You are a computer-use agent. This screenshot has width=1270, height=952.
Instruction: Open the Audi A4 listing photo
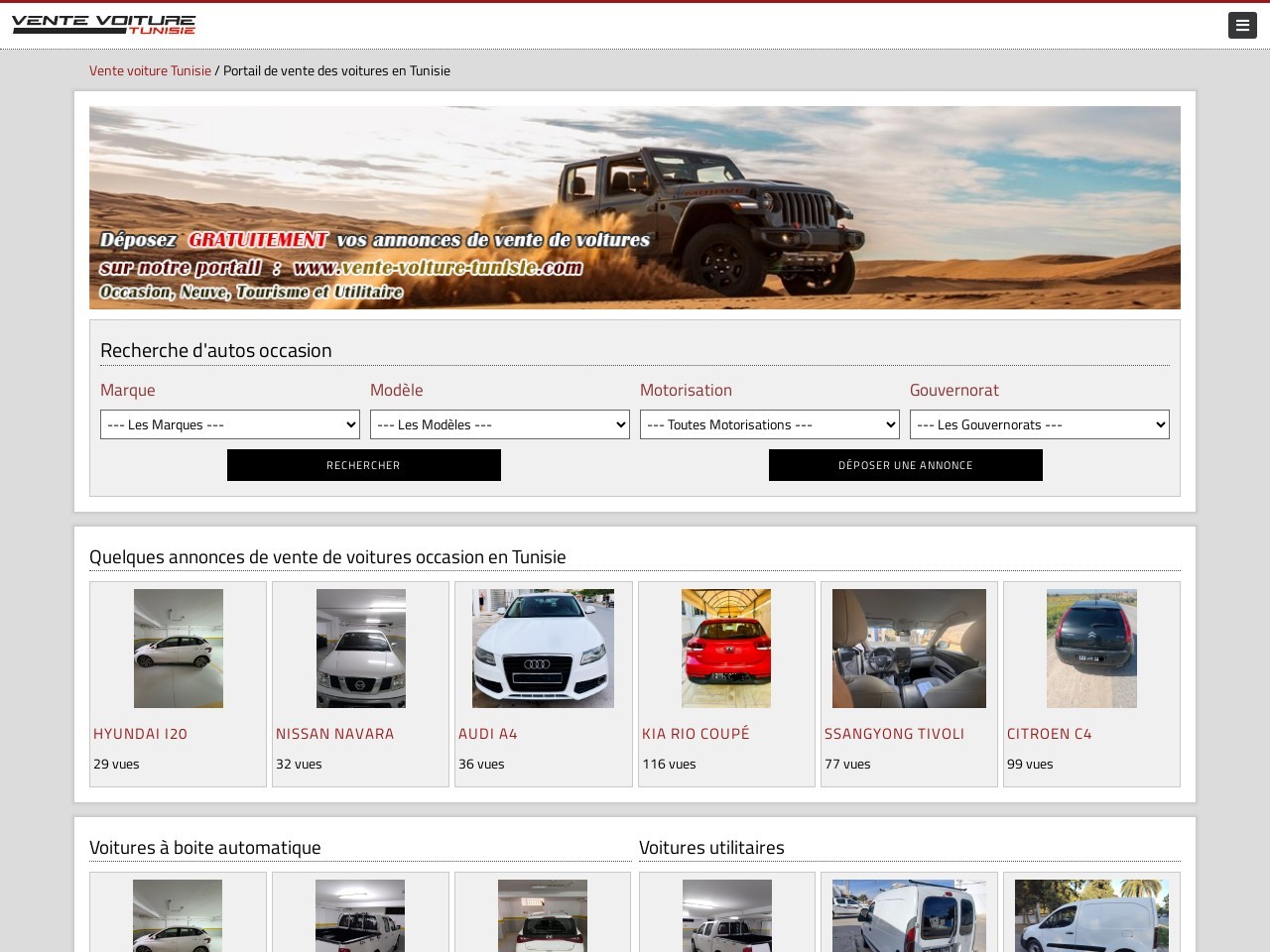[x=543, y=649]
